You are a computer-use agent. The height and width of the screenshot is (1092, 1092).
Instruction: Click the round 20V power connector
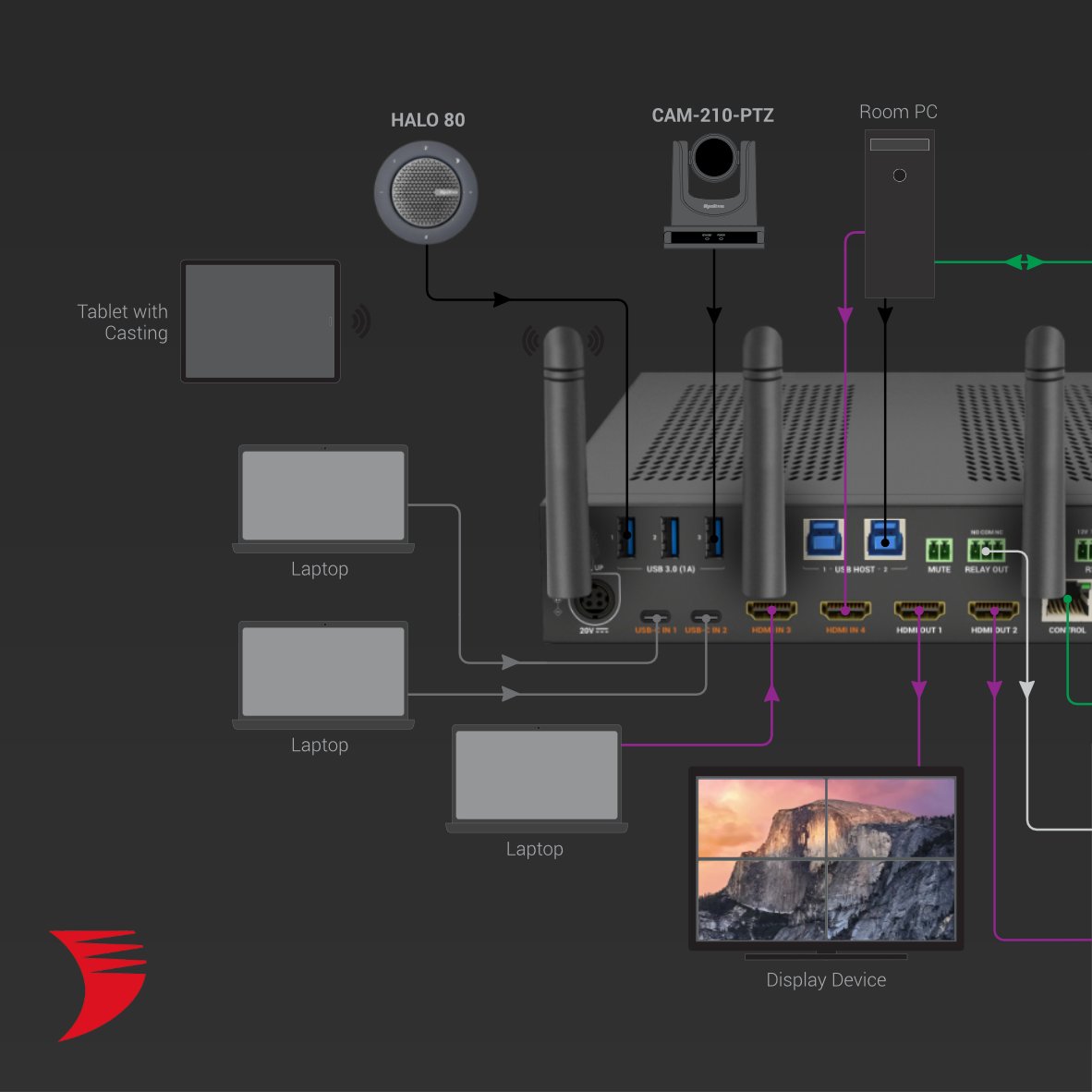point(594,600)
